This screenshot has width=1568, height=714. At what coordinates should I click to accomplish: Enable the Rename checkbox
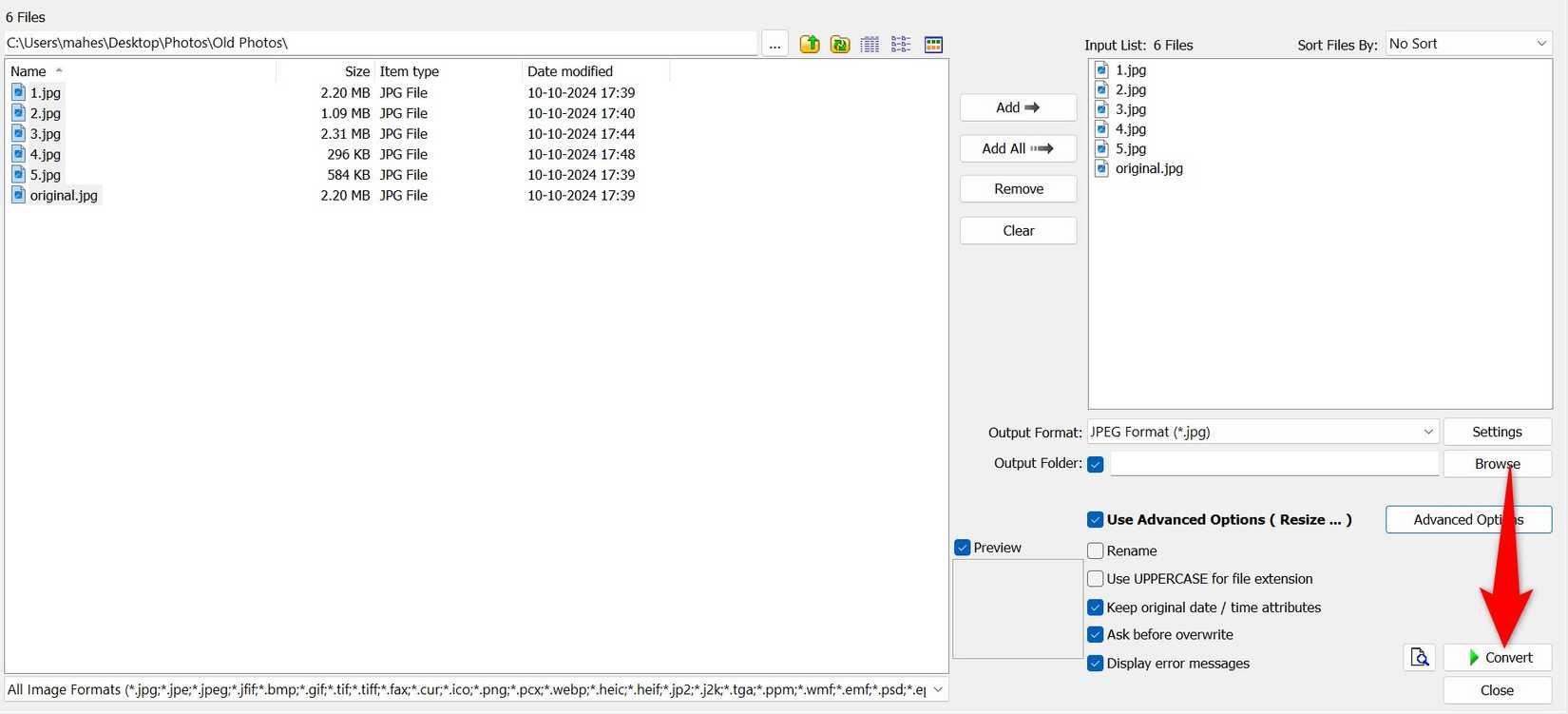click(1096, 550)
